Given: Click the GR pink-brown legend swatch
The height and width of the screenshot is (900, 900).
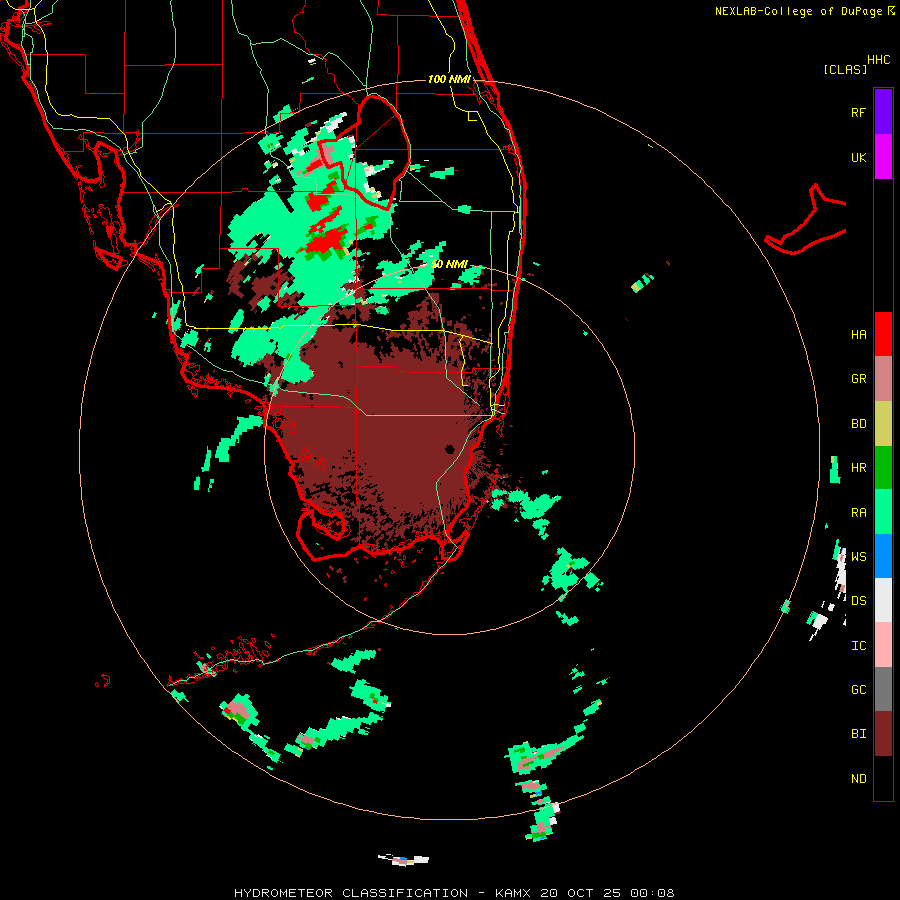Looking at the screenshot, I should click(x=883, y=378).
